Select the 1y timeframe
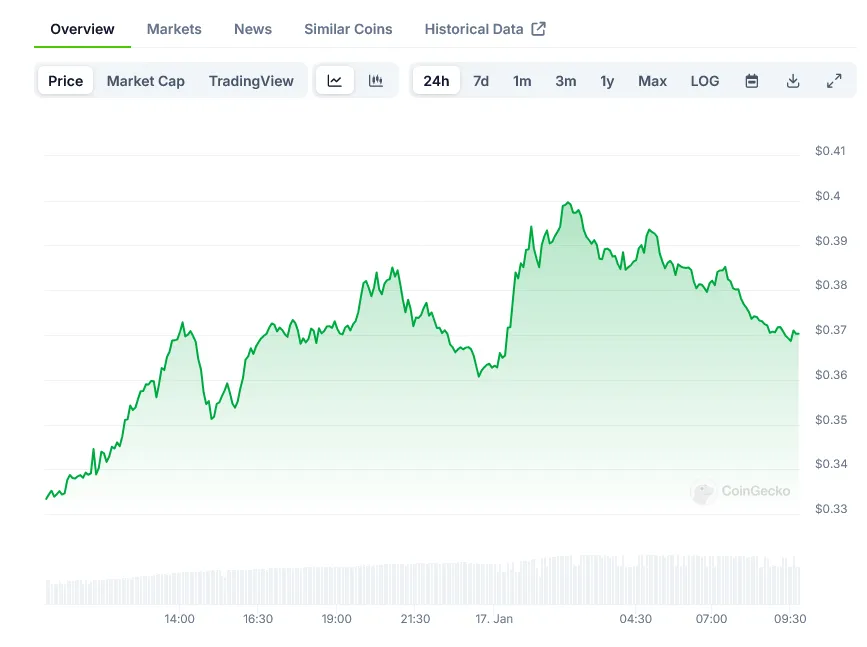 606,80
